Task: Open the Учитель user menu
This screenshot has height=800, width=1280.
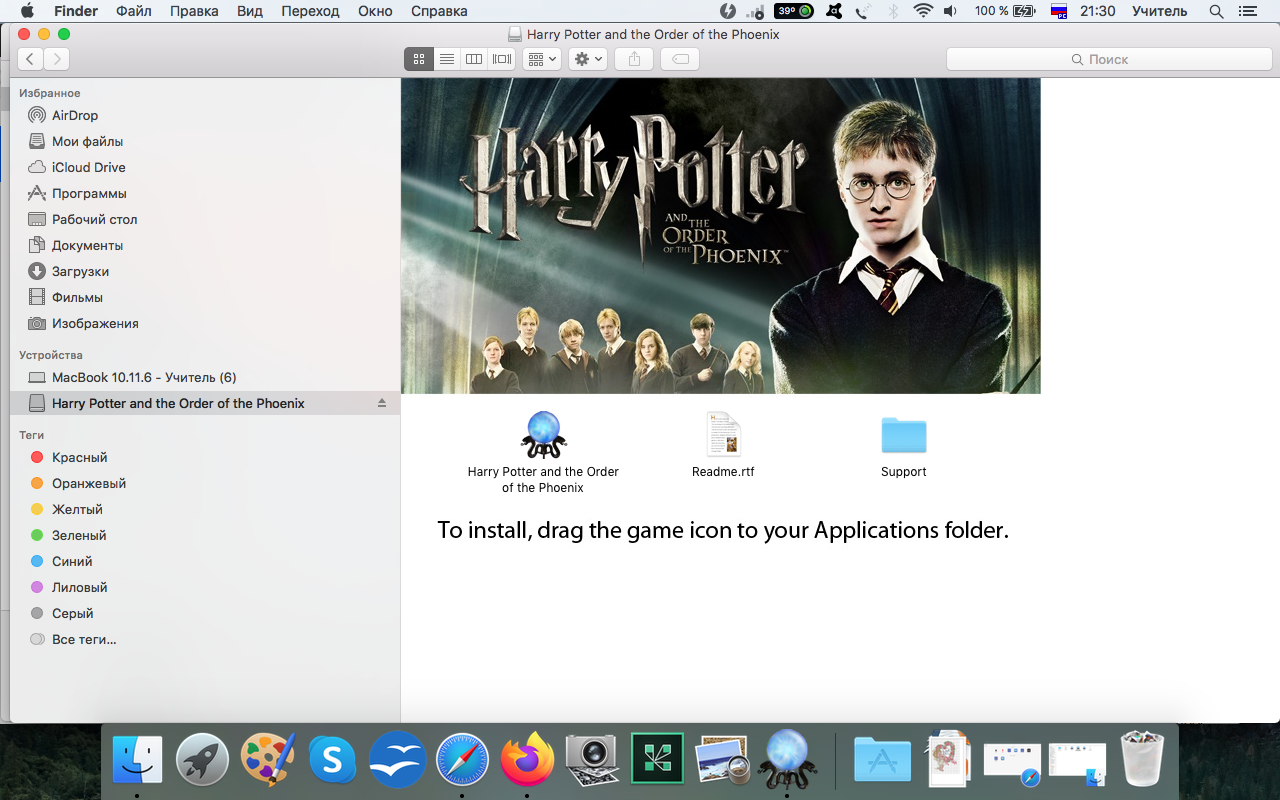Action: pos(1160,11)
